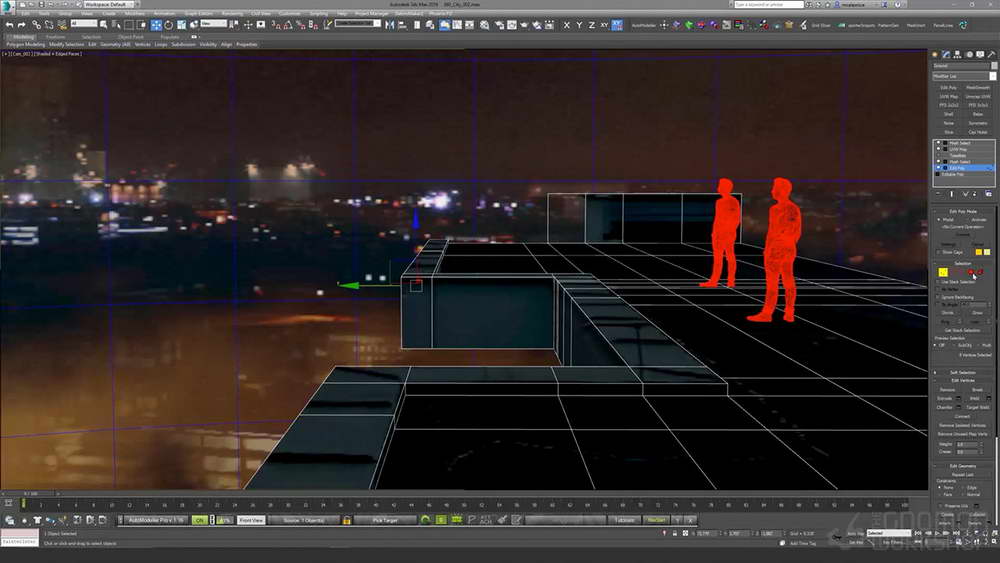Open the Motion command panel tab icon

click(x=969, y=55)
